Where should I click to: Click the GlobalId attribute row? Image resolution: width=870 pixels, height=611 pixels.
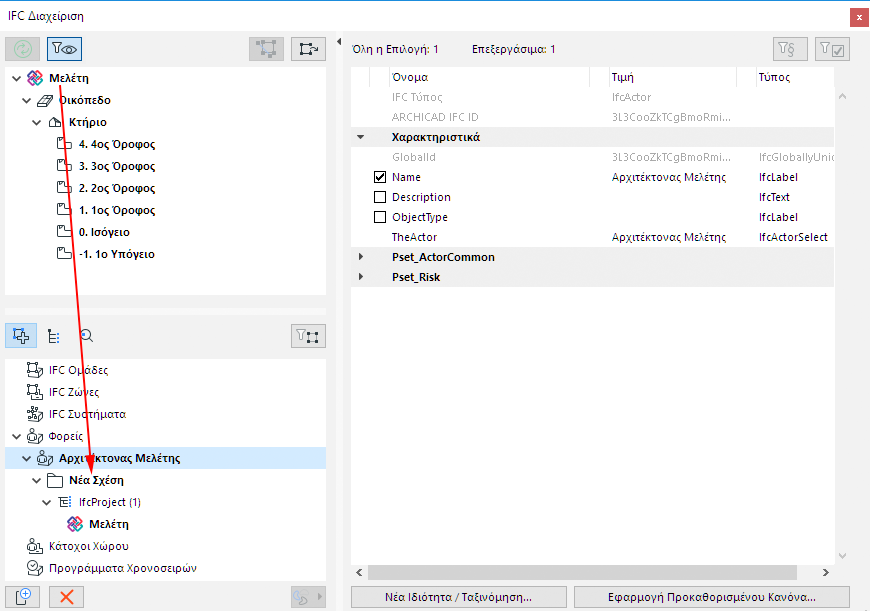pyautogui.click(x=593, y=157)
